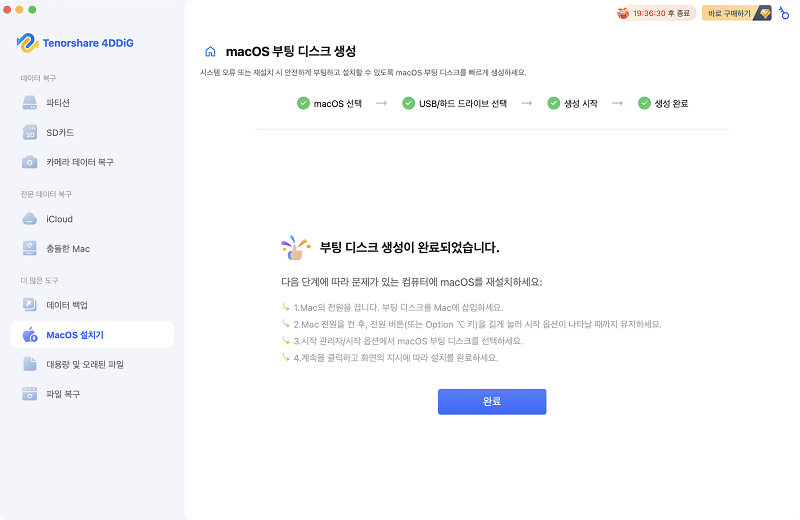Select the 충돌한 Mac label
Image resolution: width=800 pixels, height=520 pixels.
68,249
